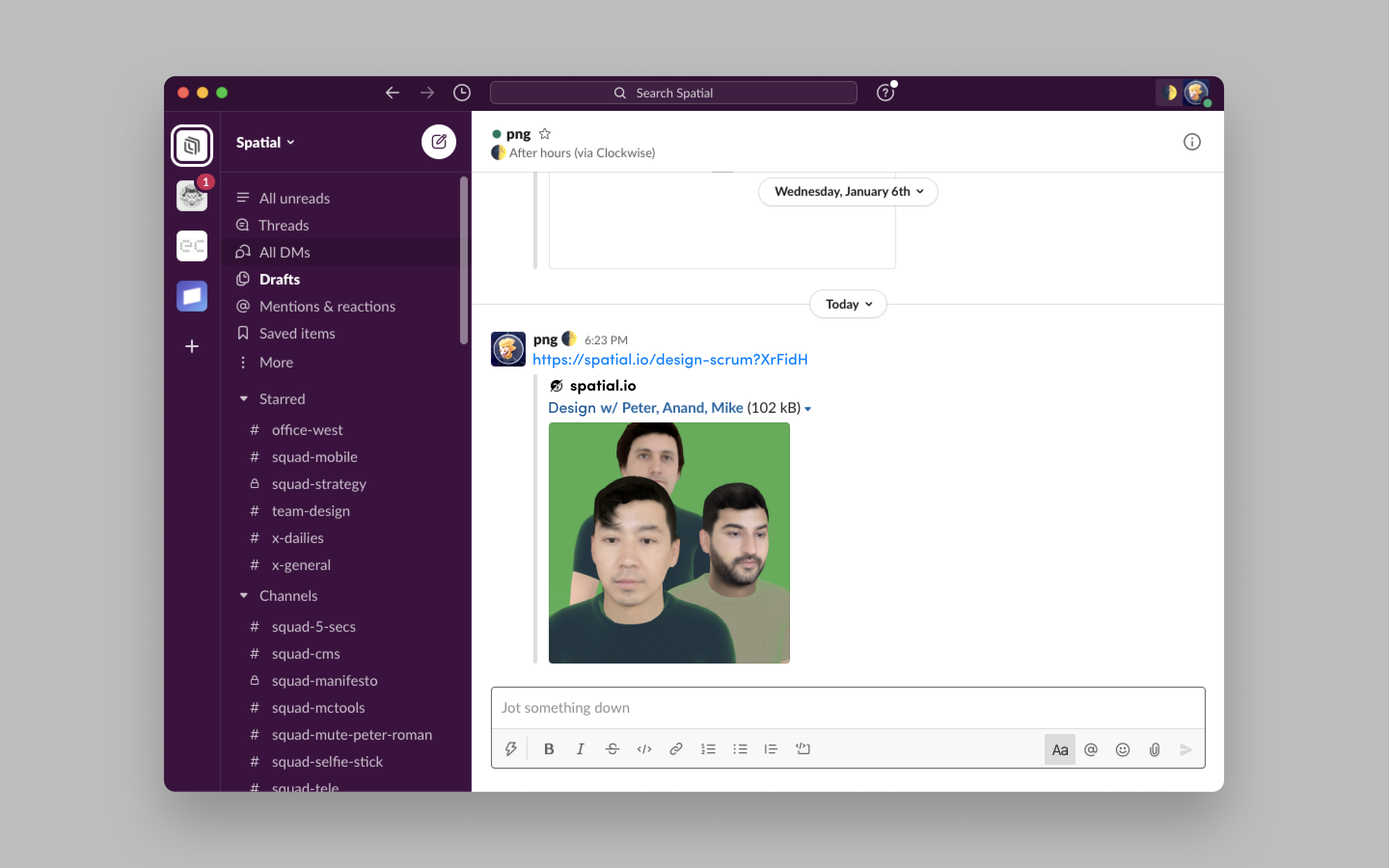1389x868 pixels.
Task: Open Mentions & reactions
Action: pos(327,306)
